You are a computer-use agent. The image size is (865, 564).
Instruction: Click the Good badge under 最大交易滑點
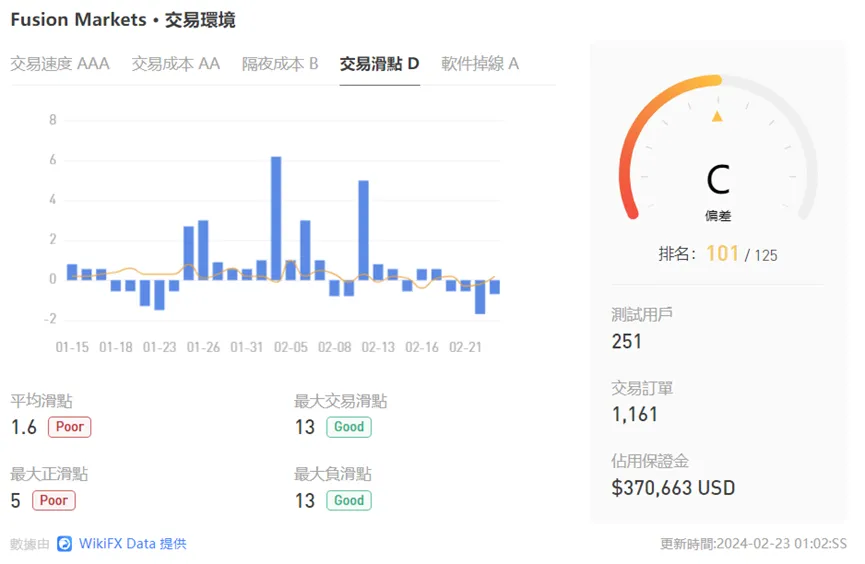coord(349,427)
